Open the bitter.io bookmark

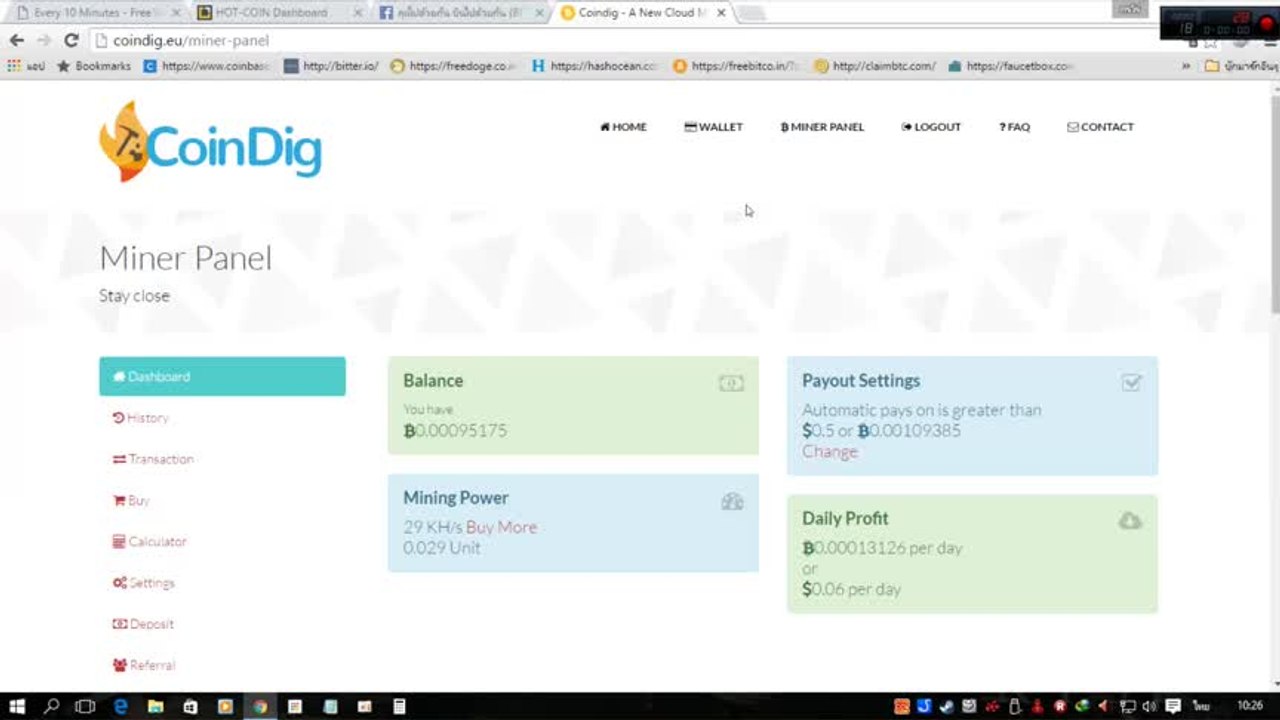tap(331, 66)
